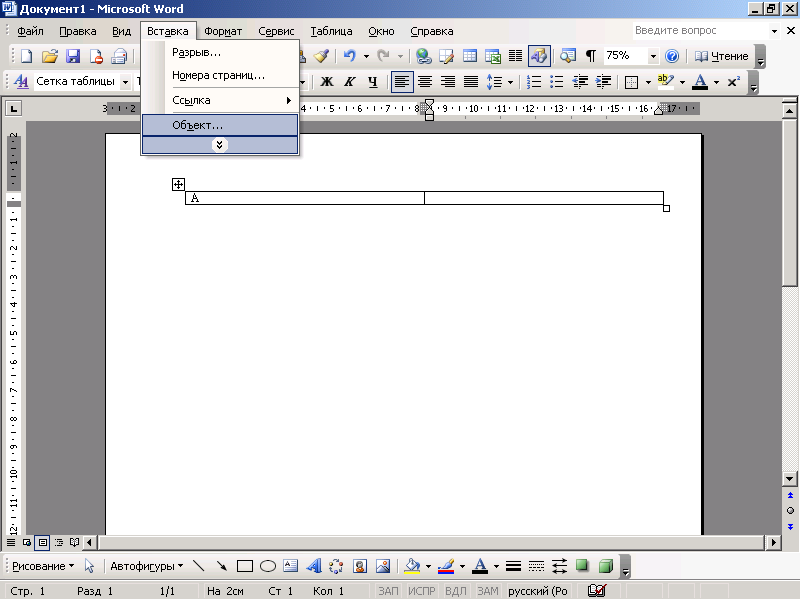
Task: Click the Insert Table icon
Action: click(469, 56)
